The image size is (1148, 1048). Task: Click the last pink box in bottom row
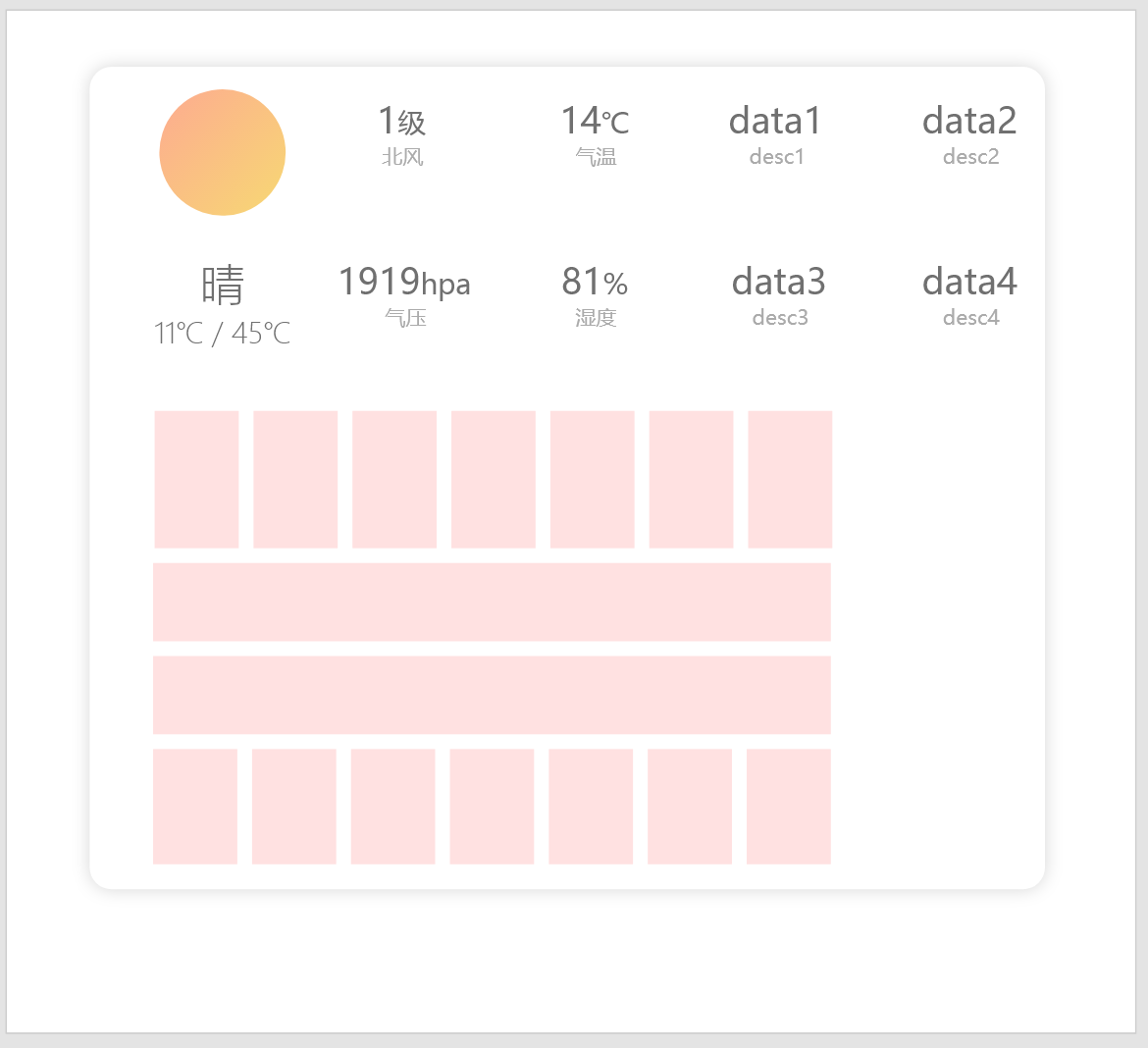pyautogui.click(x=789, y=807)
